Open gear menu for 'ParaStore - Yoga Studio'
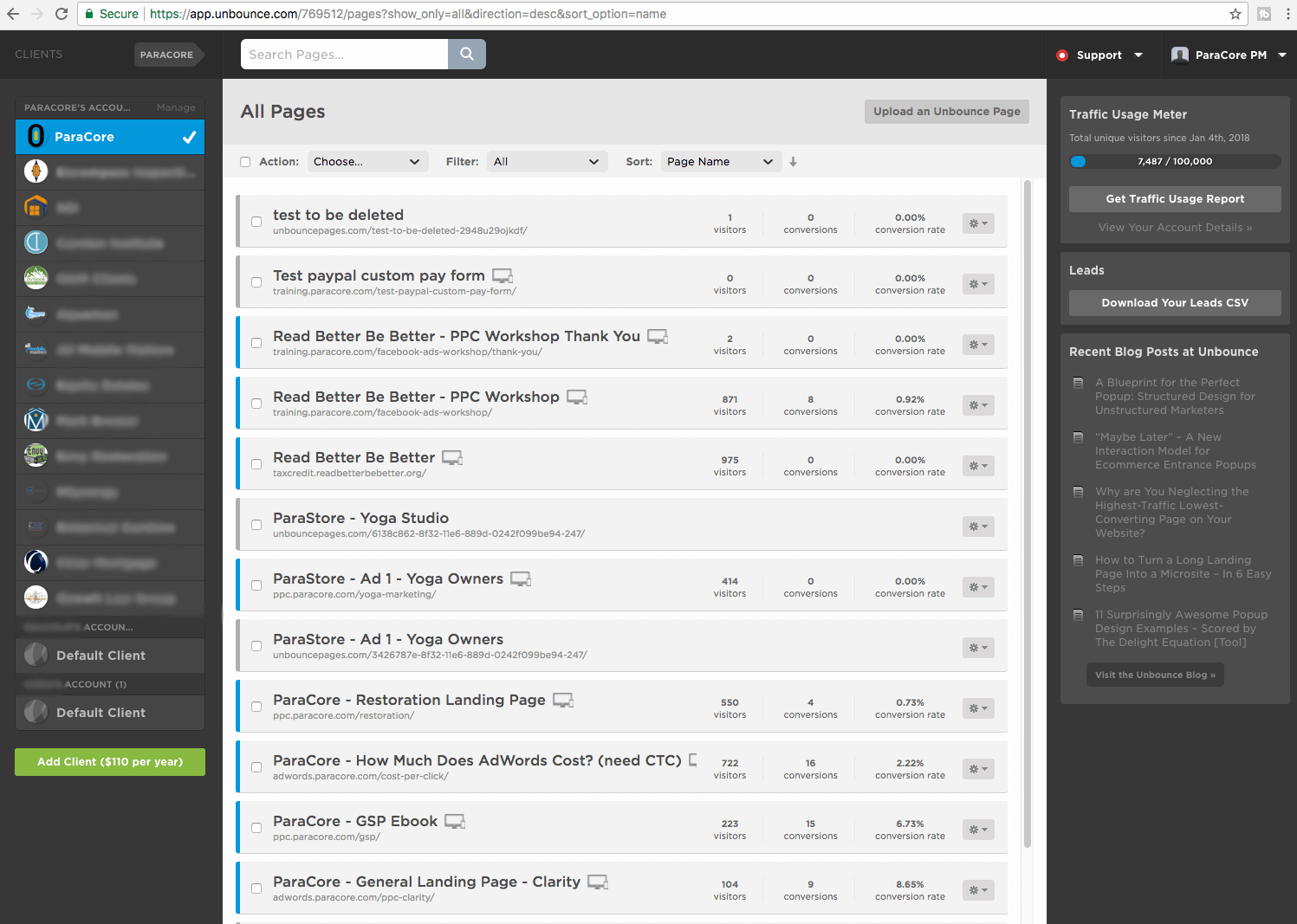Screen dimensions: 1297x924 coord(978,527)
